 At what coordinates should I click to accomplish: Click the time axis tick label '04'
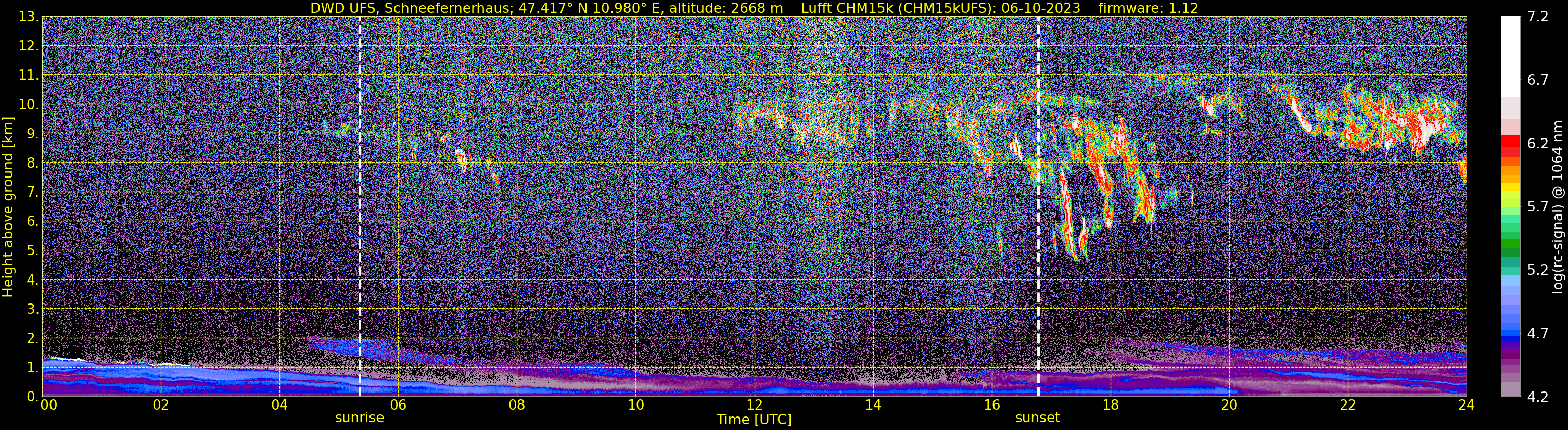click(x=279, y=405)
